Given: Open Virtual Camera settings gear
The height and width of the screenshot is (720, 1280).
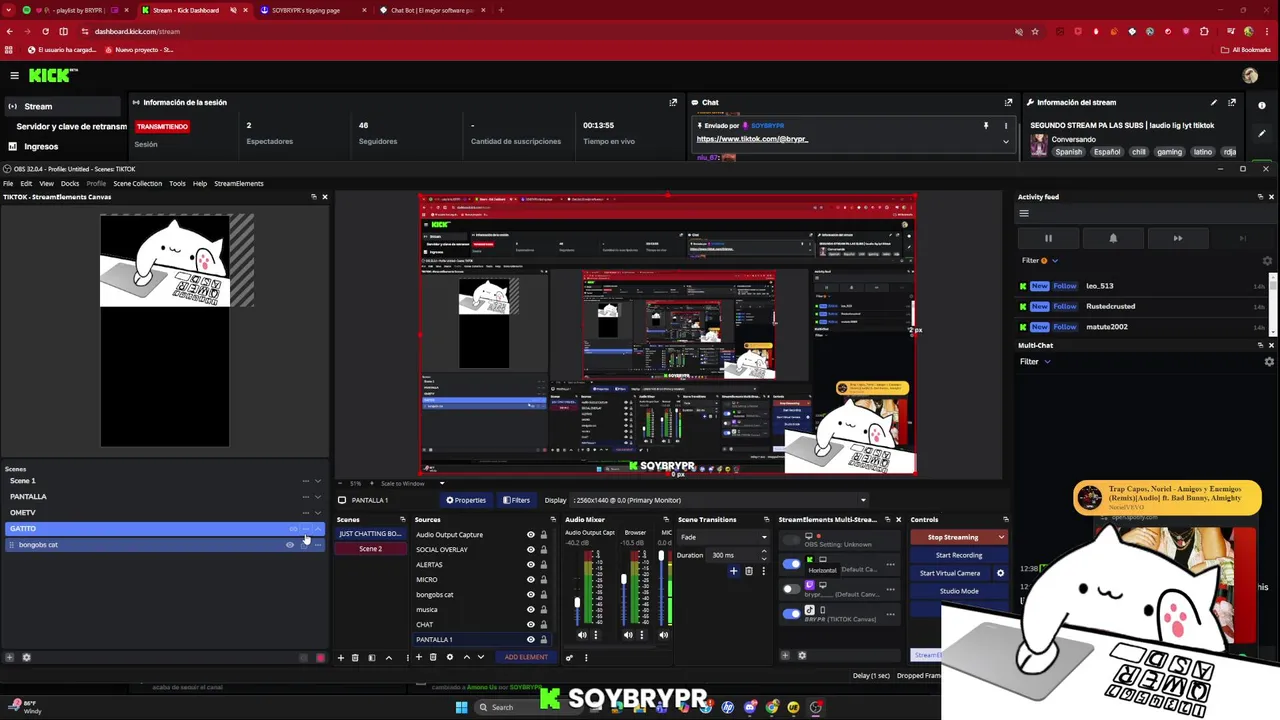Looking at the screenshot, I should [x=1000, y=573].
